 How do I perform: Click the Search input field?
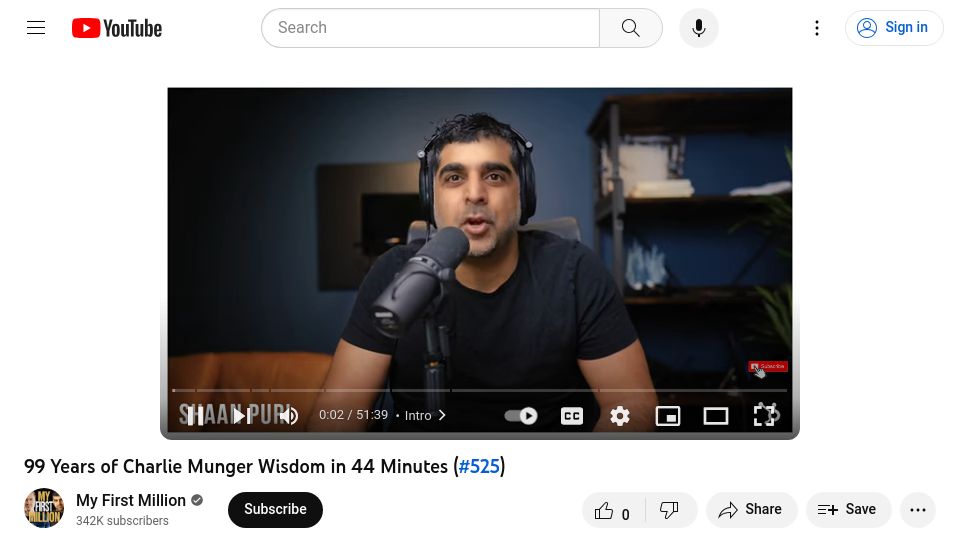430,28
